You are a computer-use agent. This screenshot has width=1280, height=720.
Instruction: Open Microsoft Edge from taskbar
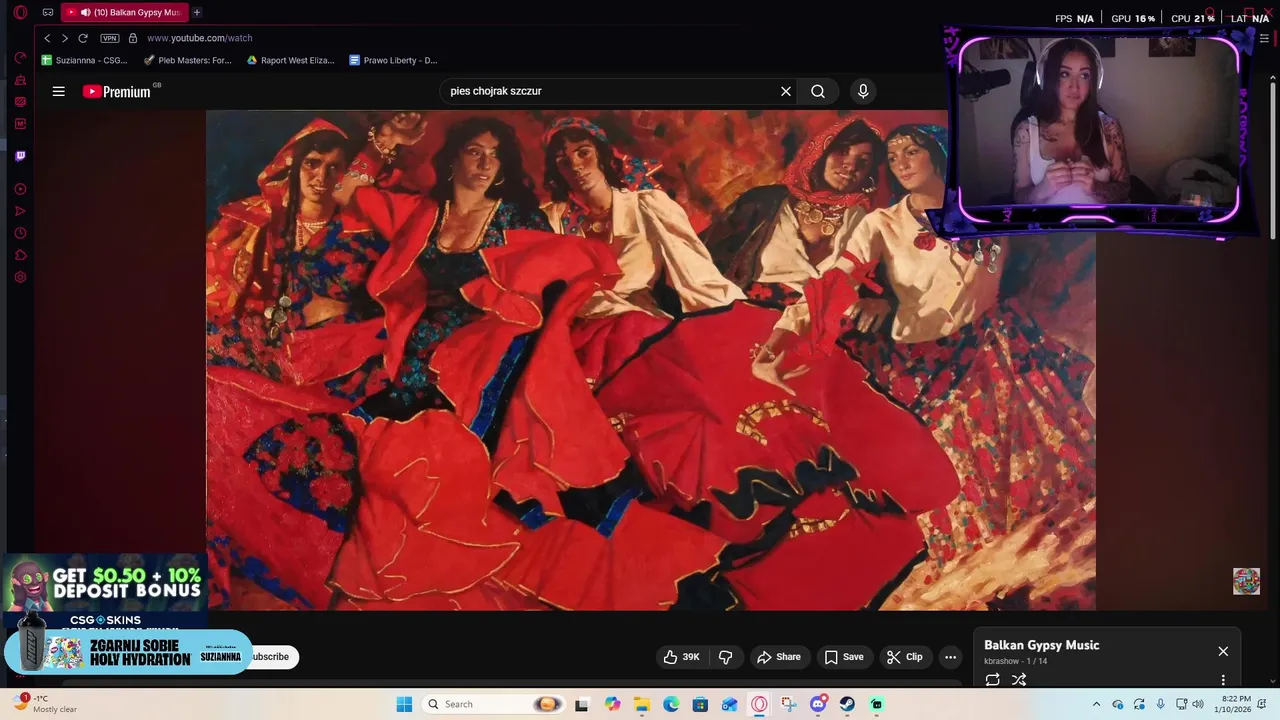[x=671, y=704]
